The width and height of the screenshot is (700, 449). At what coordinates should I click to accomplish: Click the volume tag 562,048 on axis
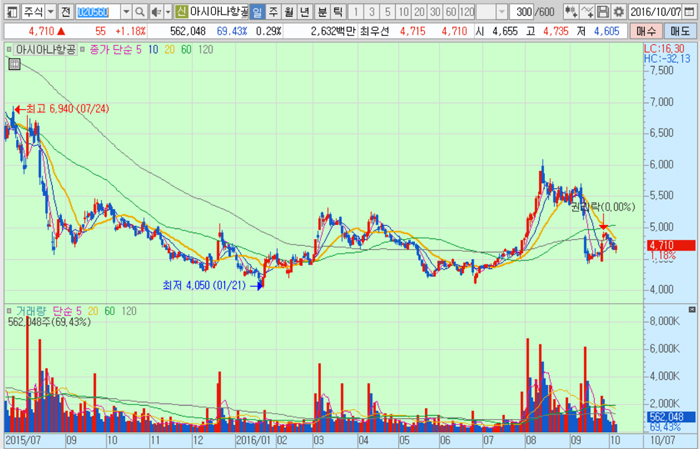click(671, 417)
